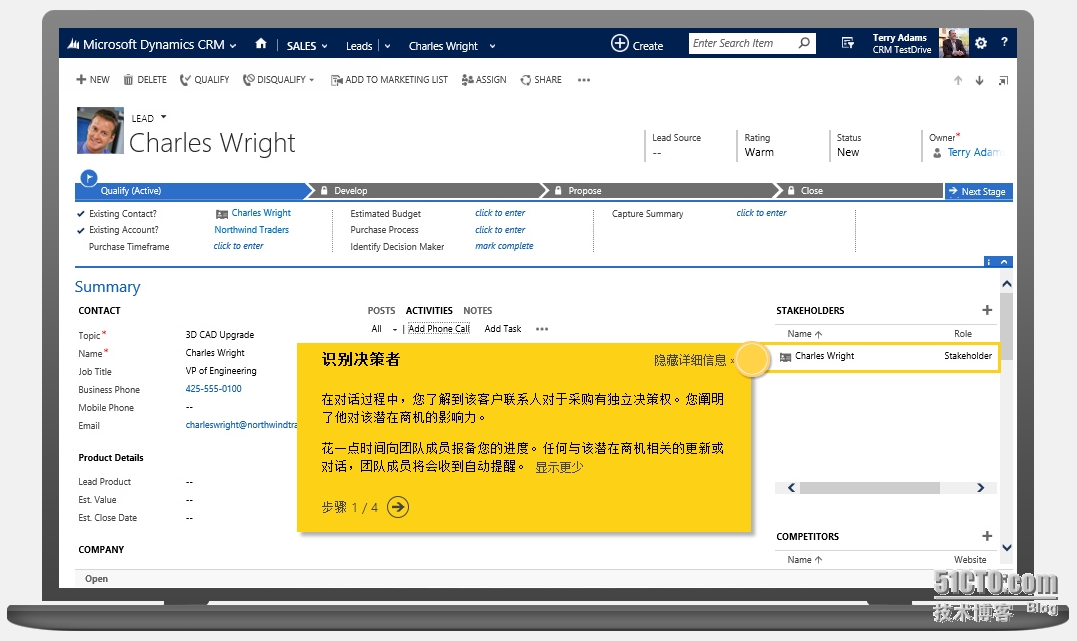
Task: Click the 显示更少 show less link
Action: 559,467
